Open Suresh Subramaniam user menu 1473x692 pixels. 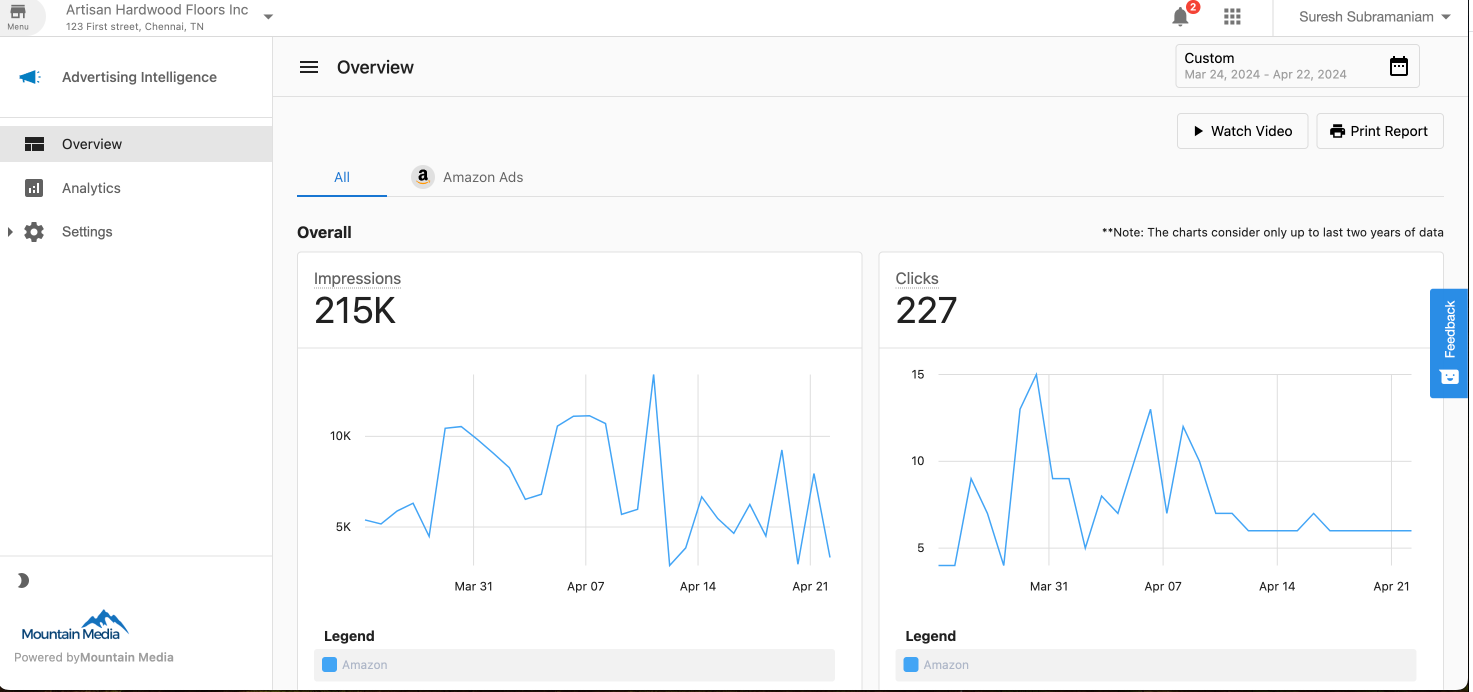(x=1374, y=17)
